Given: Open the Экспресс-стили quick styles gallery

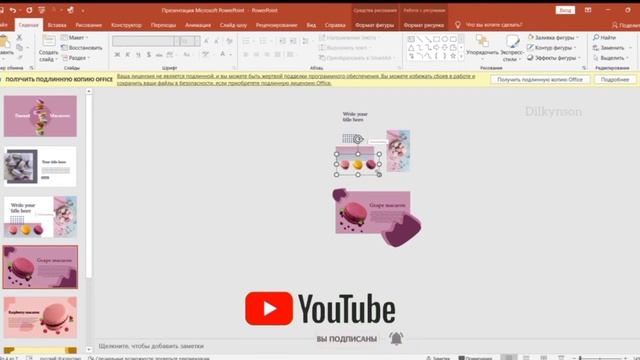Looking at the screenshot, I should click(512, 48).
